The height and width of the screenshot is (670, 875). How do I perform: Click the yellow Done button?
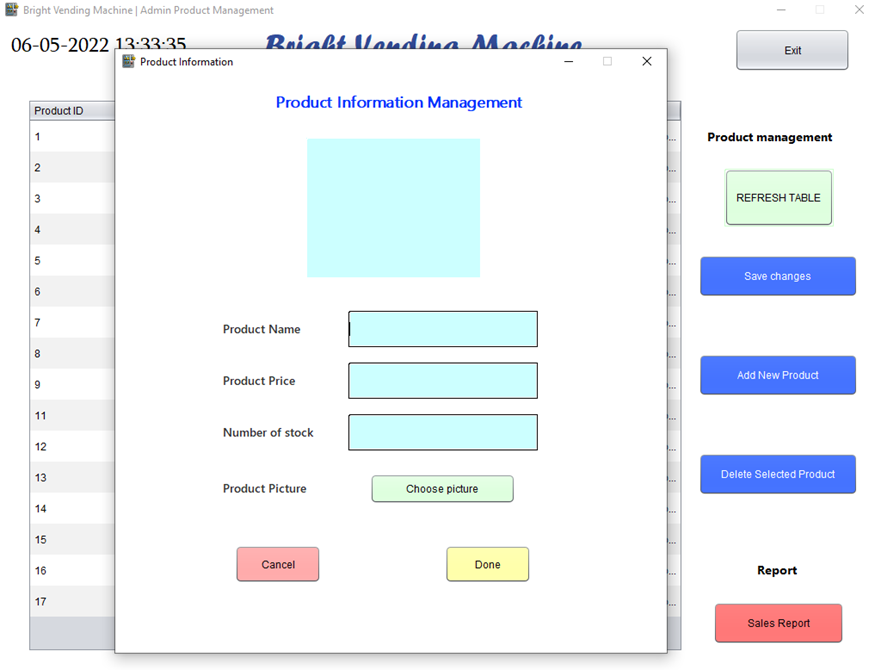click(x=487, y=564)
